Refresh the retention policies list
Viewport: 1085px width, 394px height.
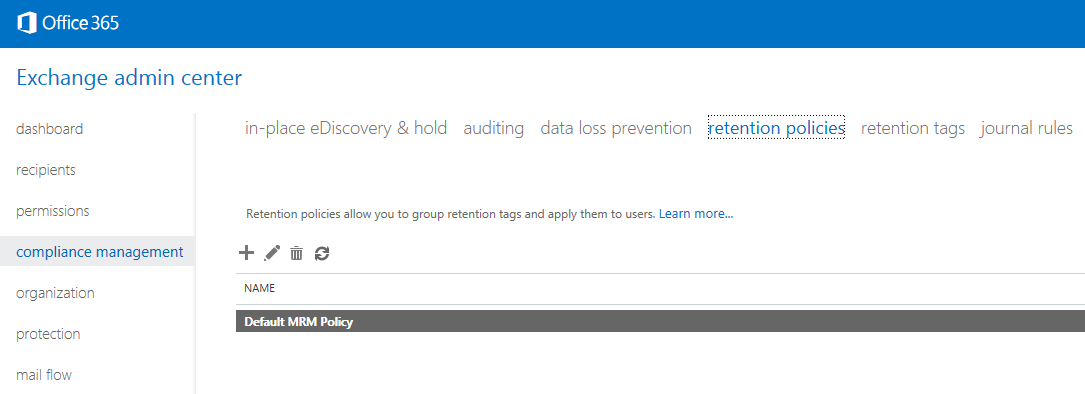[x=322, y=253]
